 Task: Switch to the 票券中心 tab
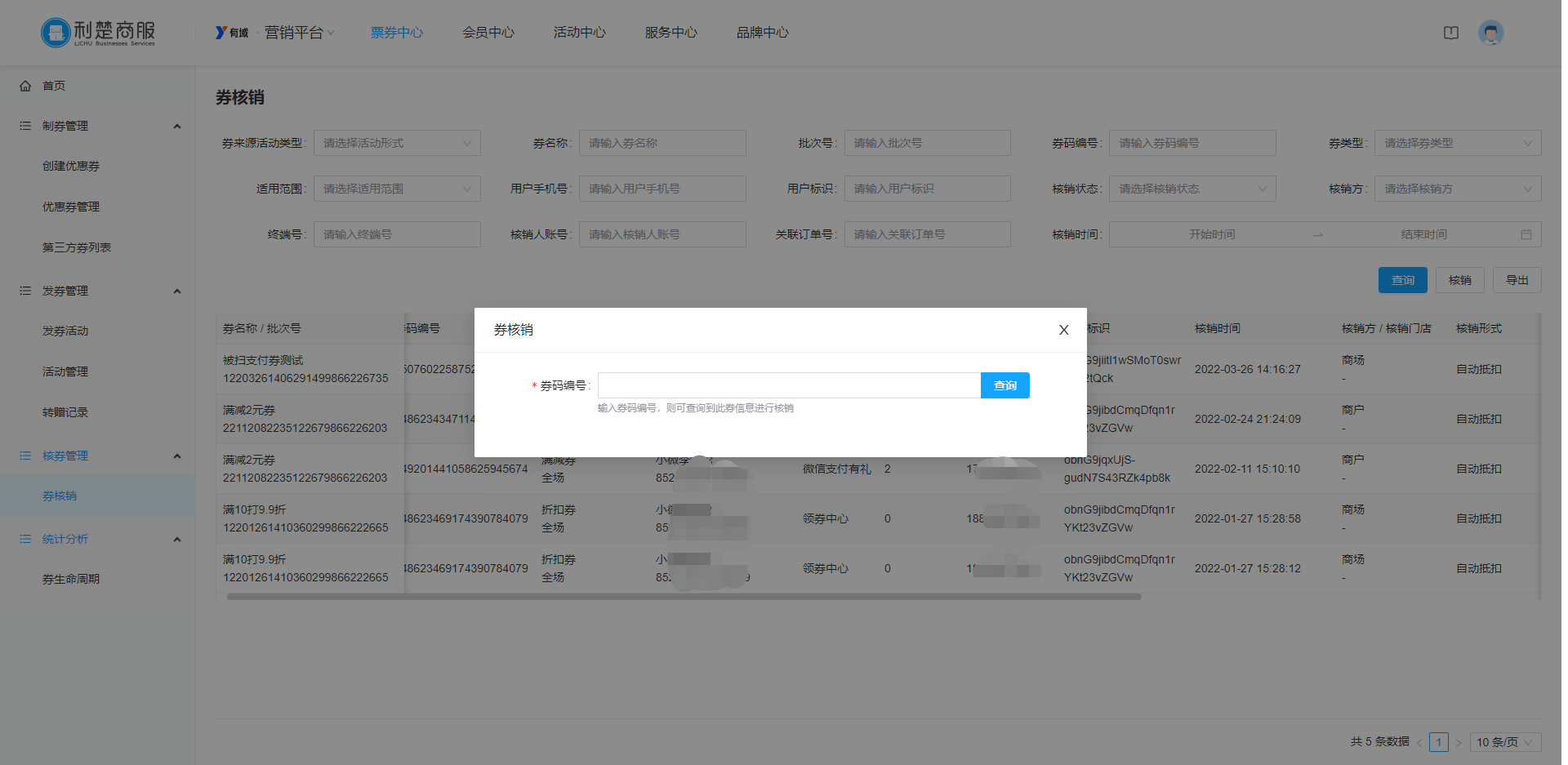(397, 33)
